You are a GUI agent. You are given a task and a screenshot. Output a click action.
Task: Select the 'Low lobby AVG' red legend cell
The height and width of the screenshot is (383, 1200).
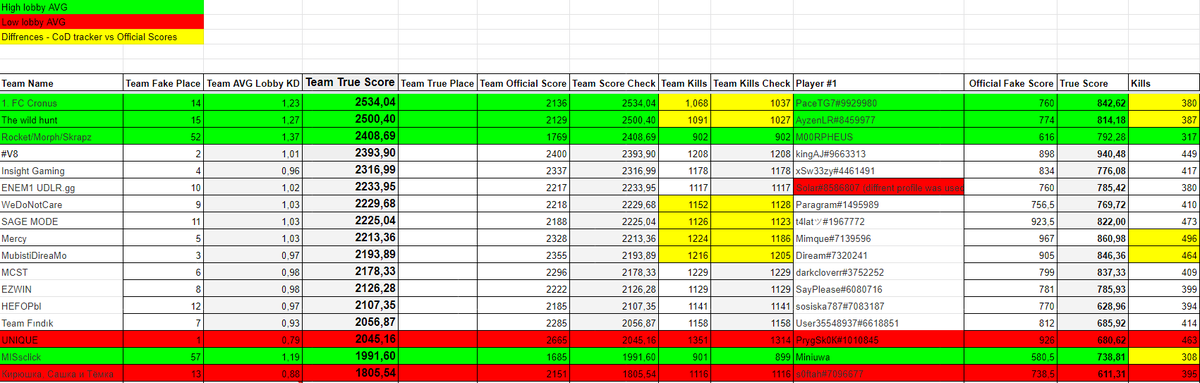[x=101, y=22]
